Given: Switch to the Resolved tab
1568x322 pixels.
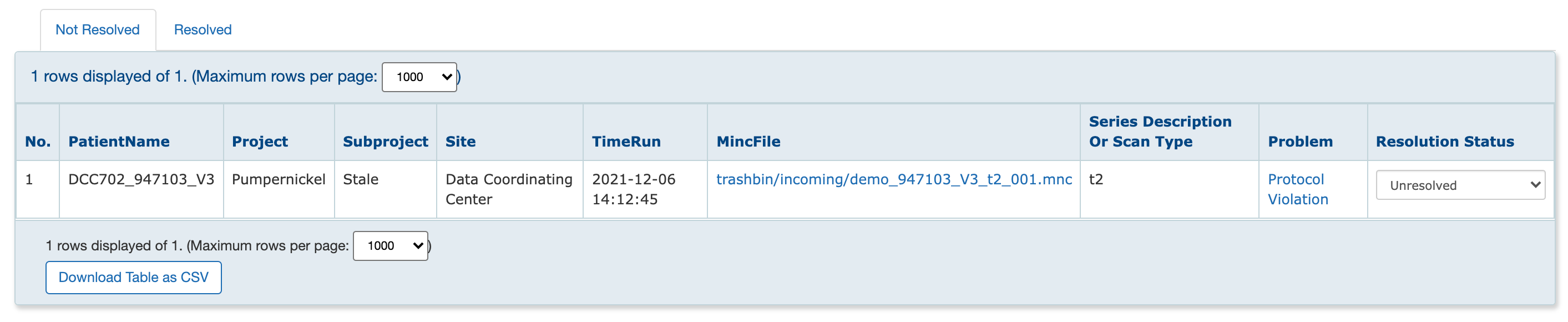Looking at the screenshot, I should coord(203,29).
